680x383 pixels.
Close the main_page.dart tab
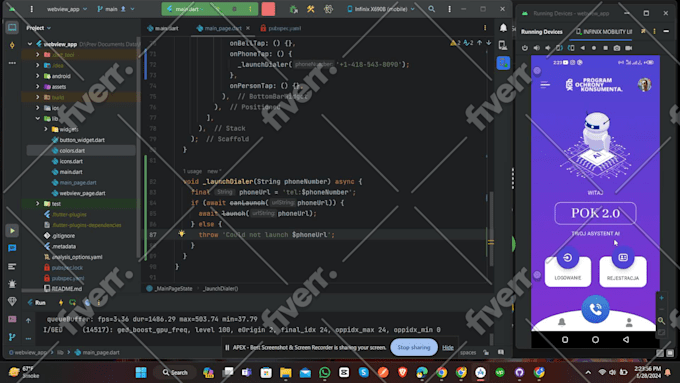(x=248, y=28)
